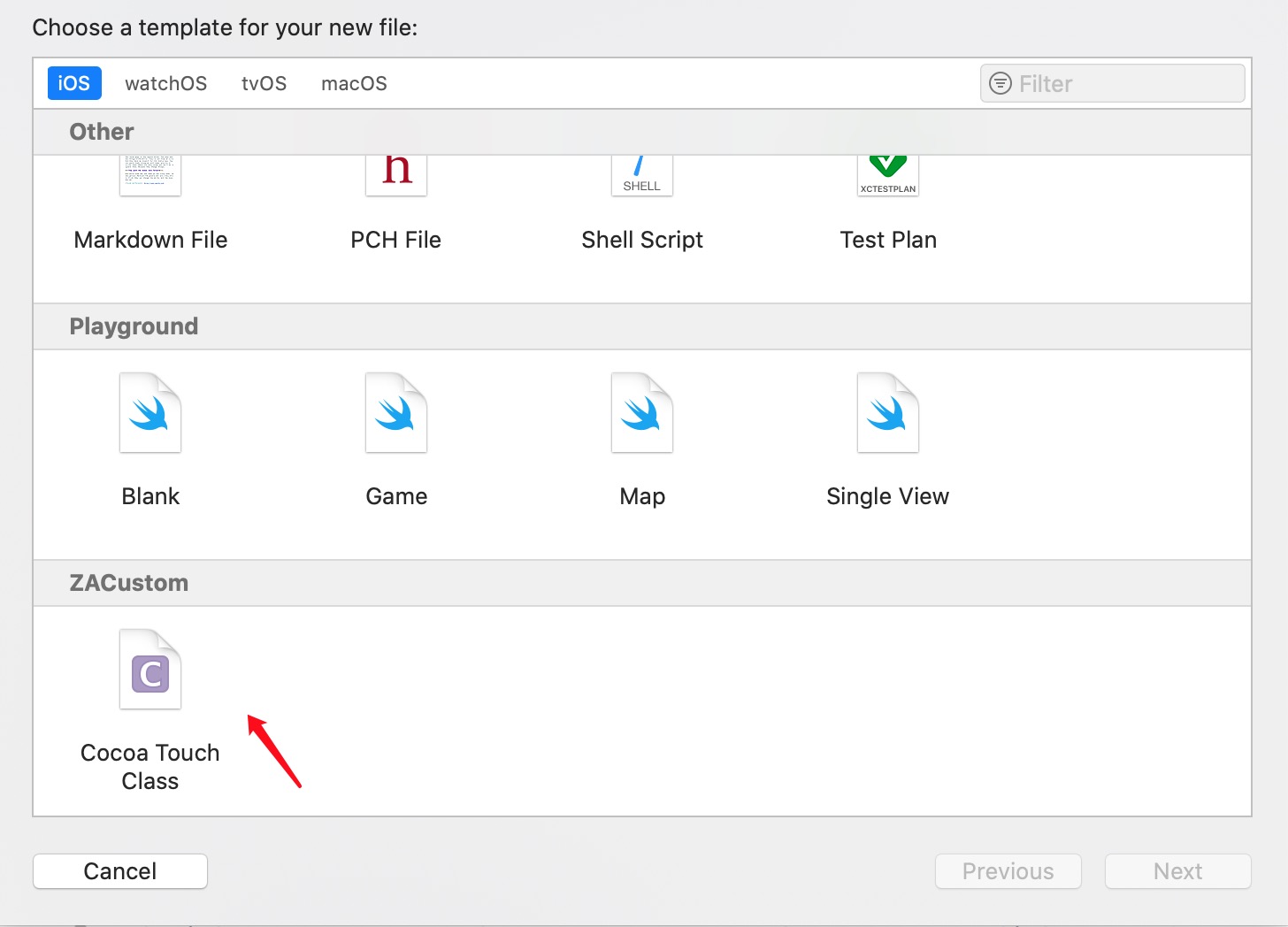The height and width of the screenshot is (927, 1288).
Task: Click the filter icon in search field
Action: tap(1000, 83)
